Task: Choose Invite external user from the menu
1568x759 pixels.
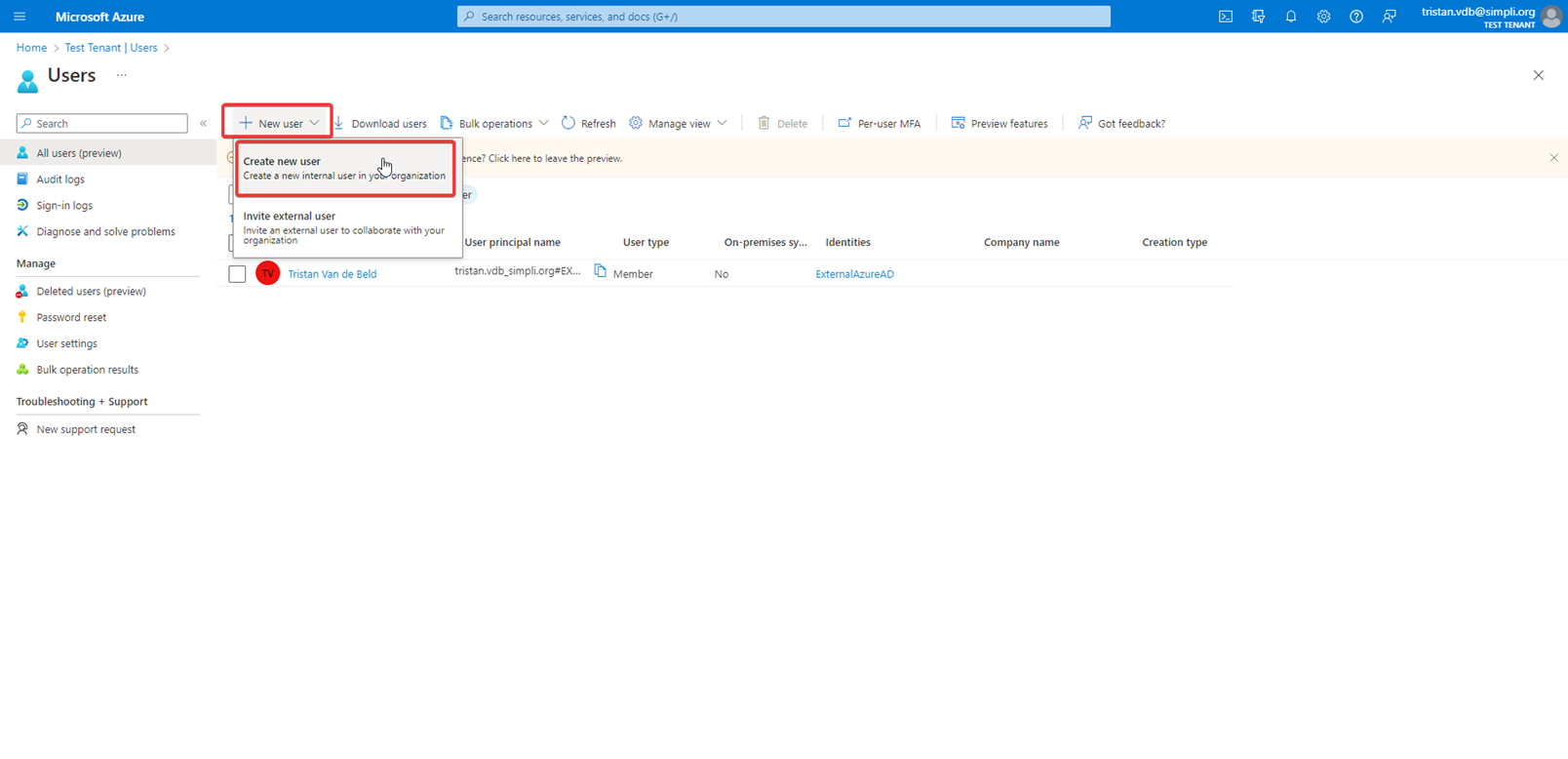Action: coord(345,227)
